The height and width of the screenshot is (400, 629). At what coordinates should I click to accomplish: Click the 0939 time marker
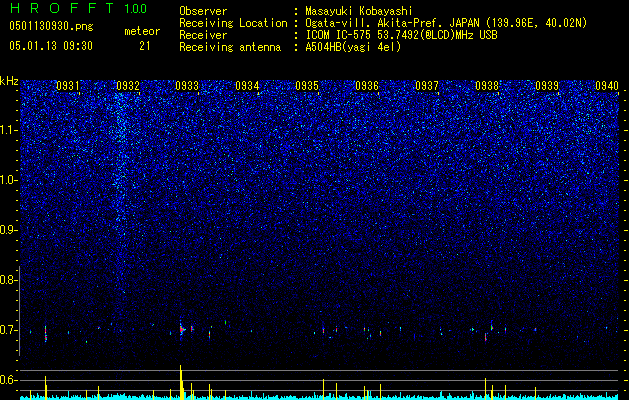tap(547, 86)
